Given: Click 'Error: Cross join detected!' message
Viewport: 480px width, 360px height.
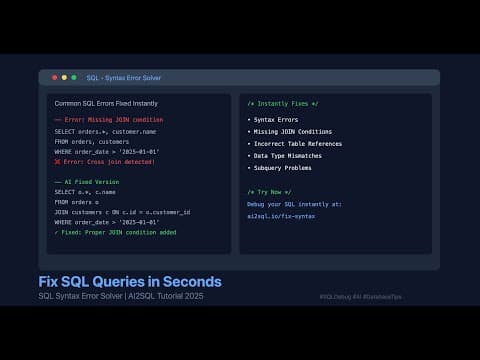Looking at the screenshot, I should point(109,162).
